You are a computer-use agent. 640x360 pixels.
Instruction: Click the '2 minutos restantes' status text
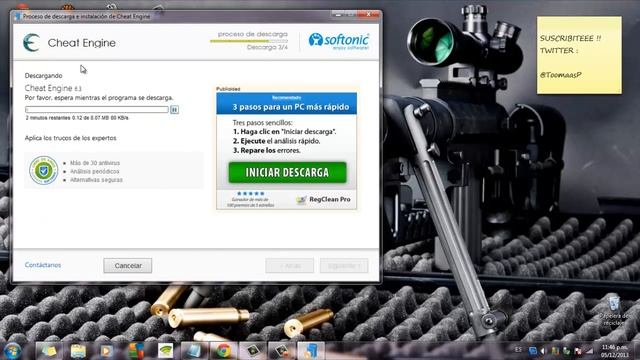[77, 118]
